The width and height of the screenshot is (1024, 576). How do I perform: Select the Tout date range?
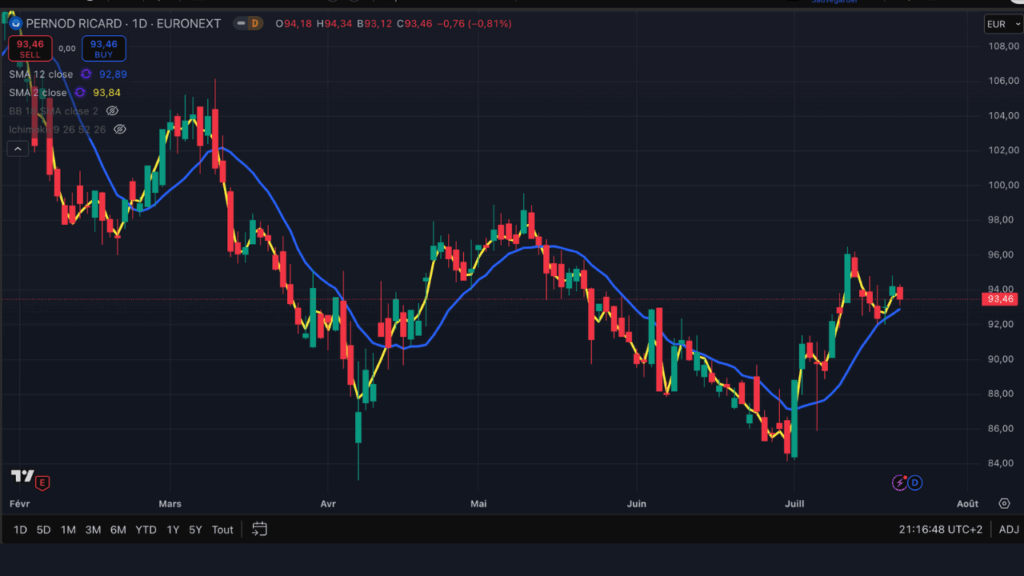pyautogui.click(x=222, y=530)
